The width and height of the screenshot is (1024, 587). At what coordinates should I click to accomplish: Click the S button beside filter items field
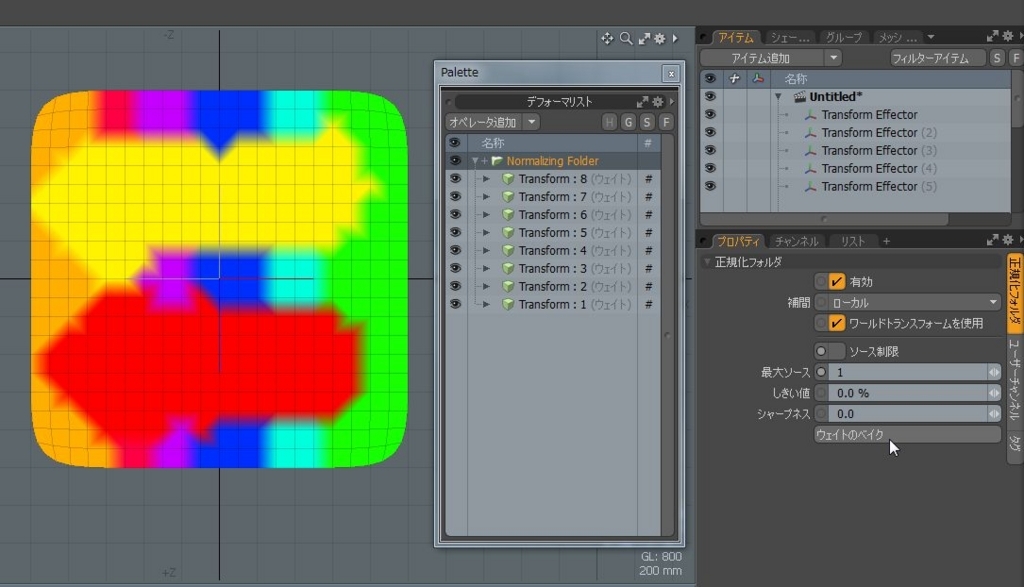[x=997, y=58]
